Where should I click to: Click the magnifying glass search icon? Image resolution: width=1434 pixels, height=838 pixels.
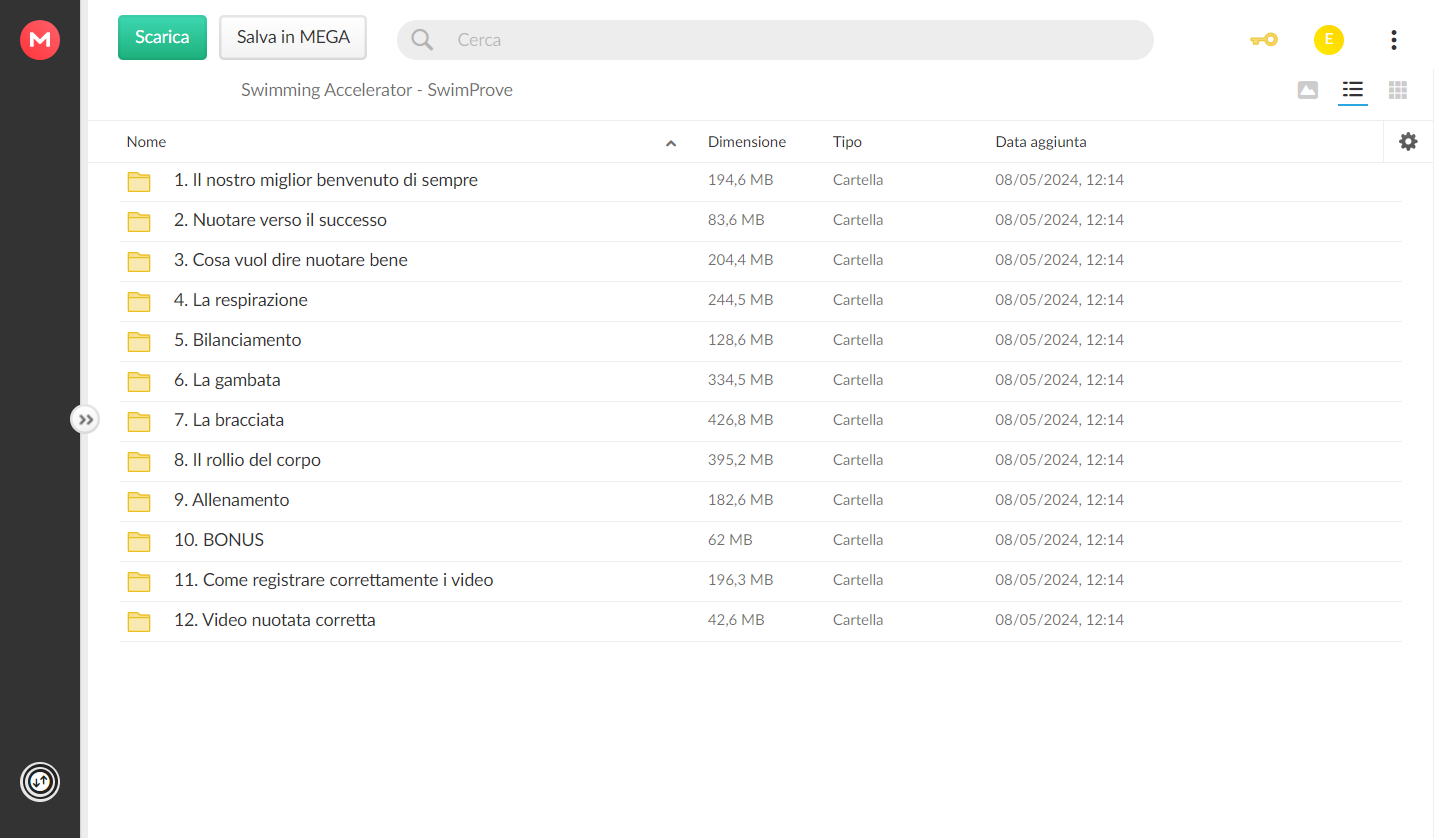pyautogui.click(x=422, y=40)
